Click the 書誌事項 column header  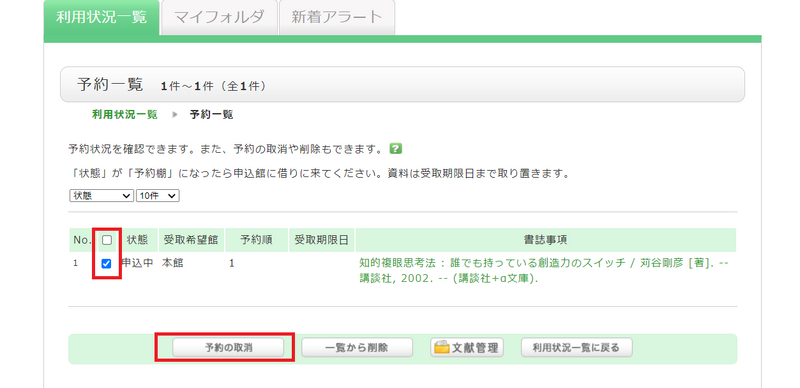pos(545,240)
